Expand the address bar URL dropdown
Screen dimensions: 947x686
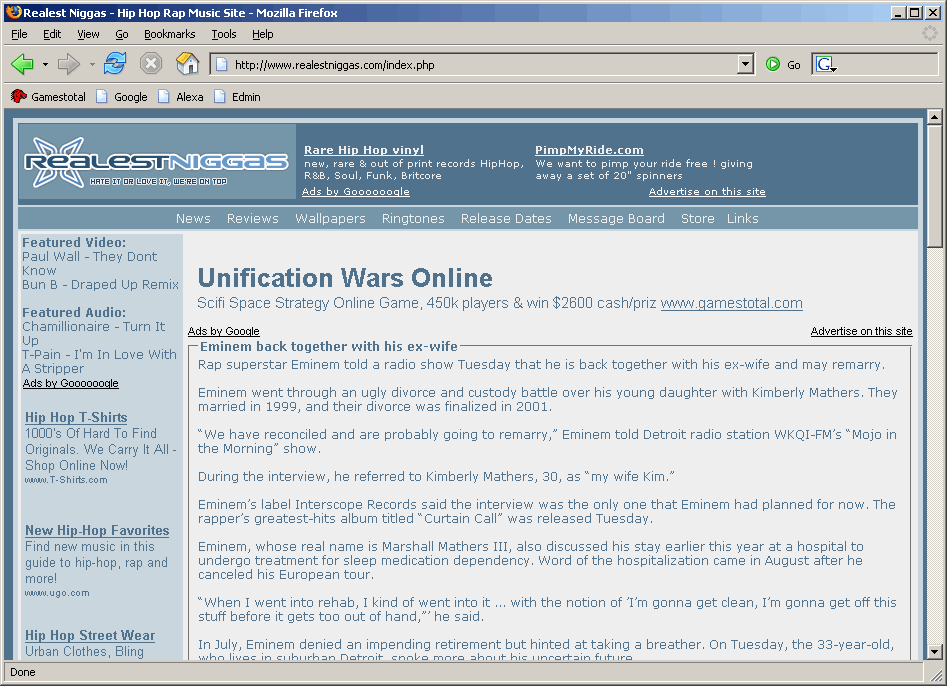click(x=744, y=64)
